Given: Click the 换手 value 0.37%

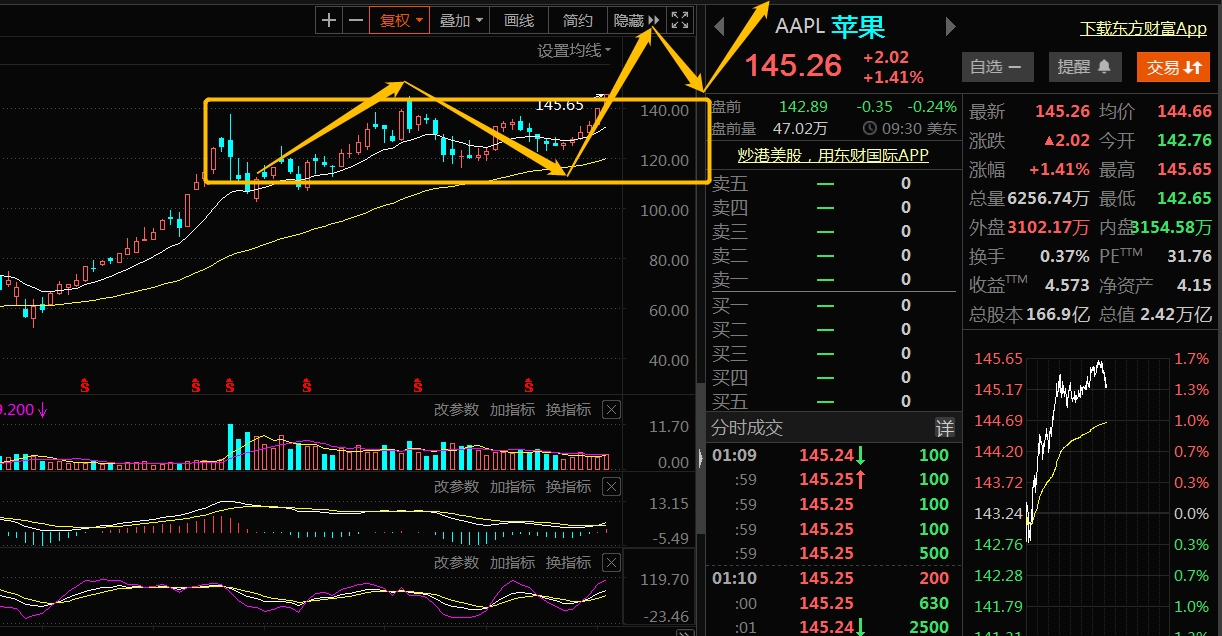Looking at the screenshot, I should 1065,256.
